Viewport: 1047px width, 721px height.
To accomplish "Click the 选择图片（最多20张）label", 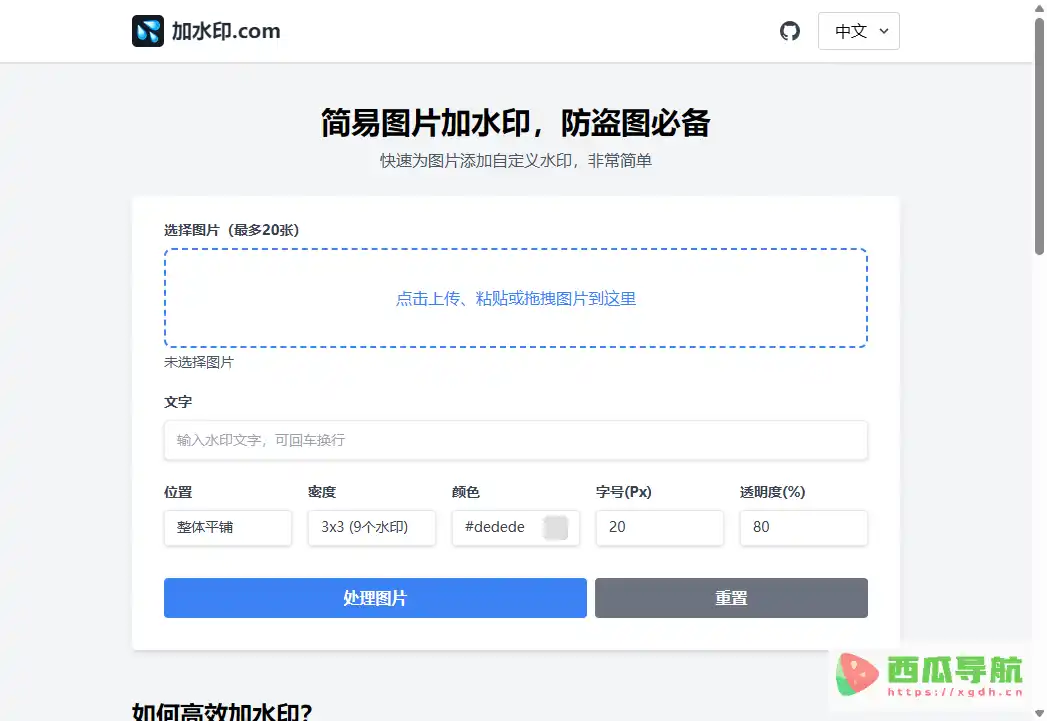I will click(232, 230).
